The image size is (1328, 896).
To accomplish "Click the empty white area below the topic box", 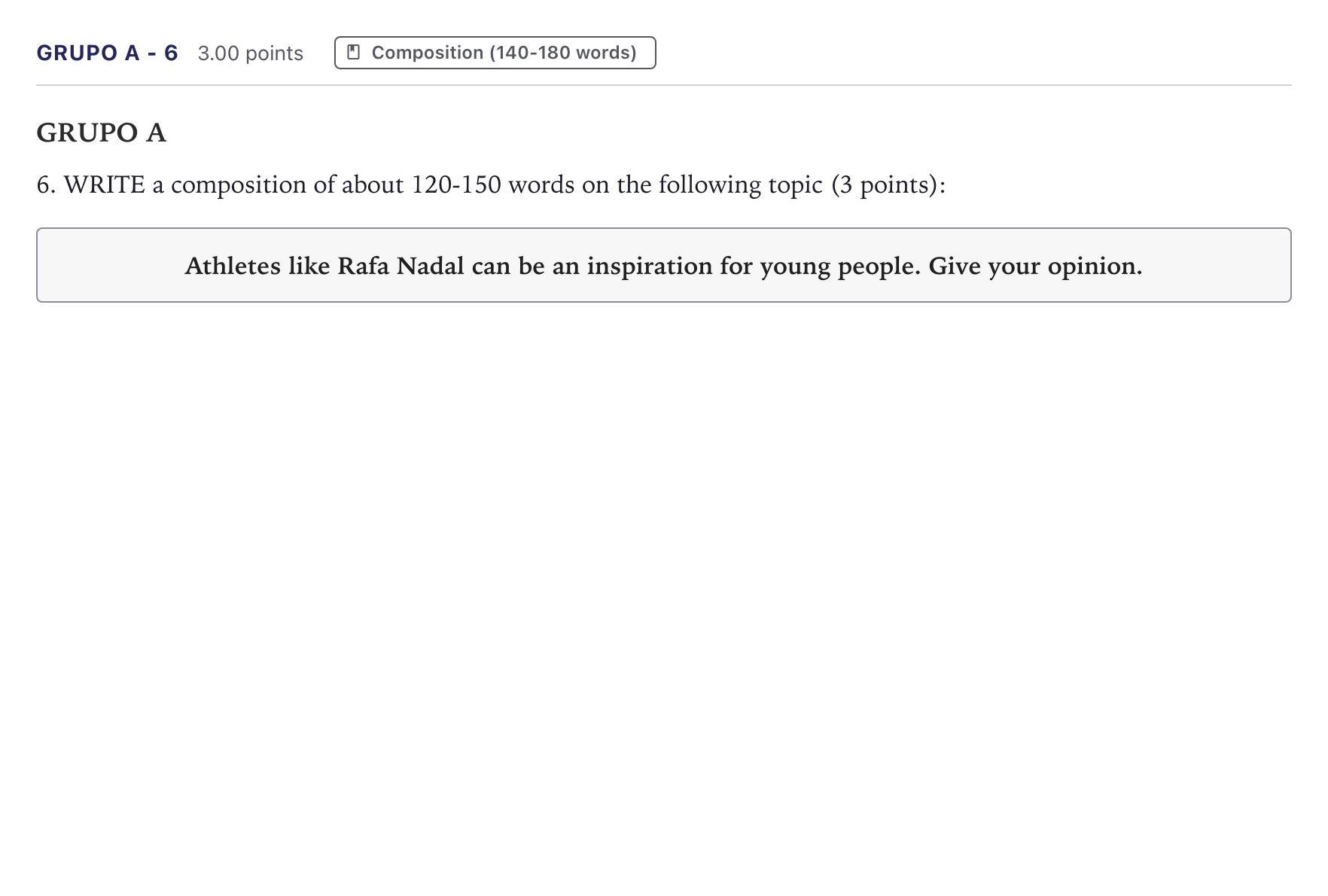I will tap(664, 595).
